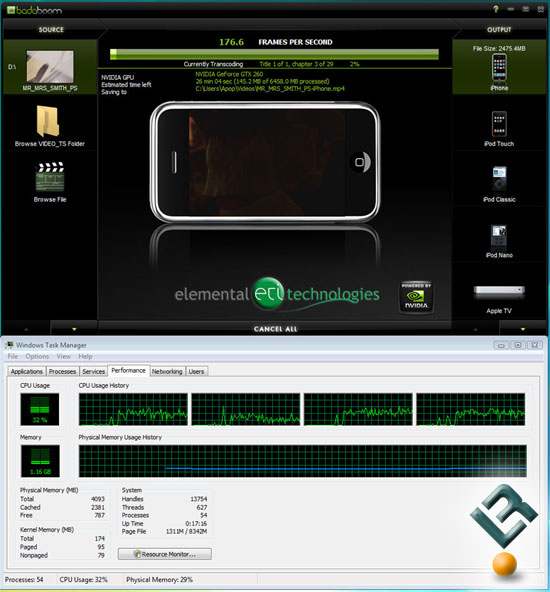This screenshot has width=550, height=592.
Task: Click CANCEL ALL transcoding button
Action: click(276, 329)
